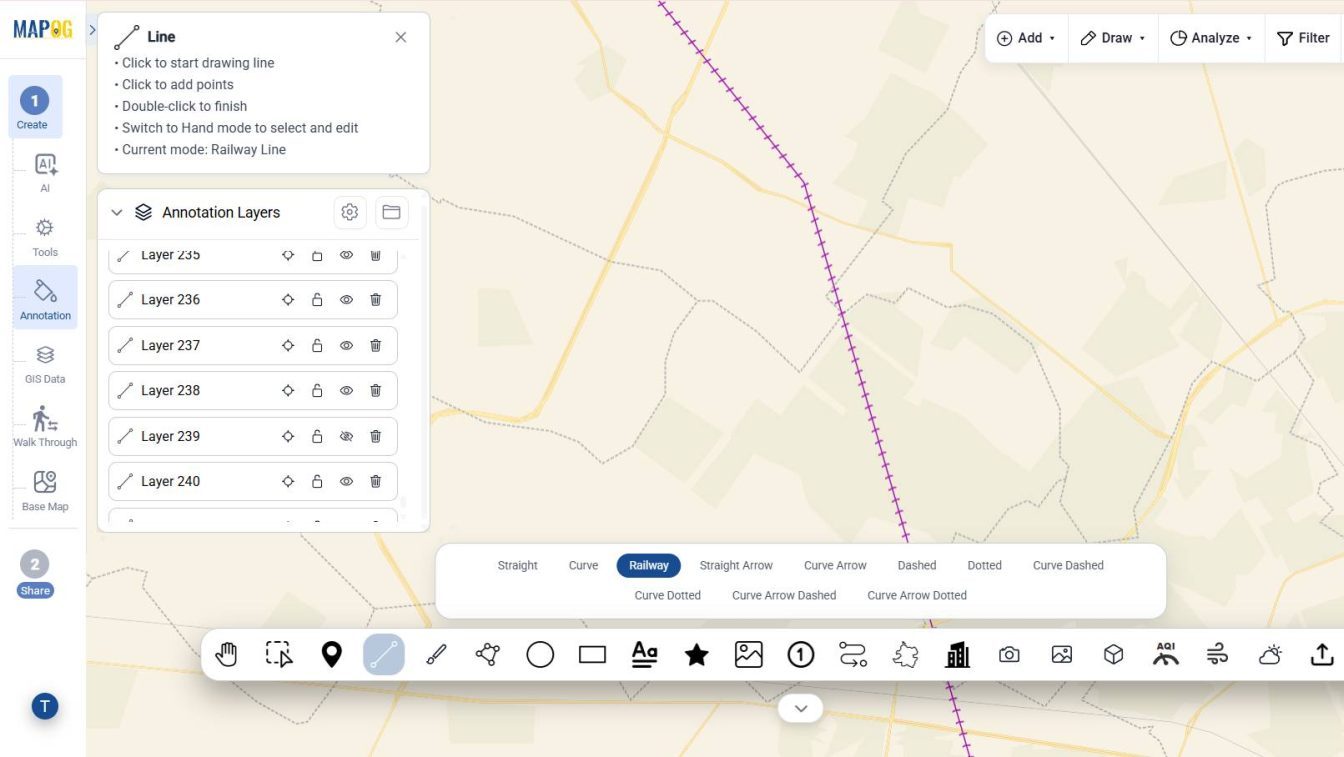Select the rectangle shape tool
The image size is (1344, 757).
[592, 655]
